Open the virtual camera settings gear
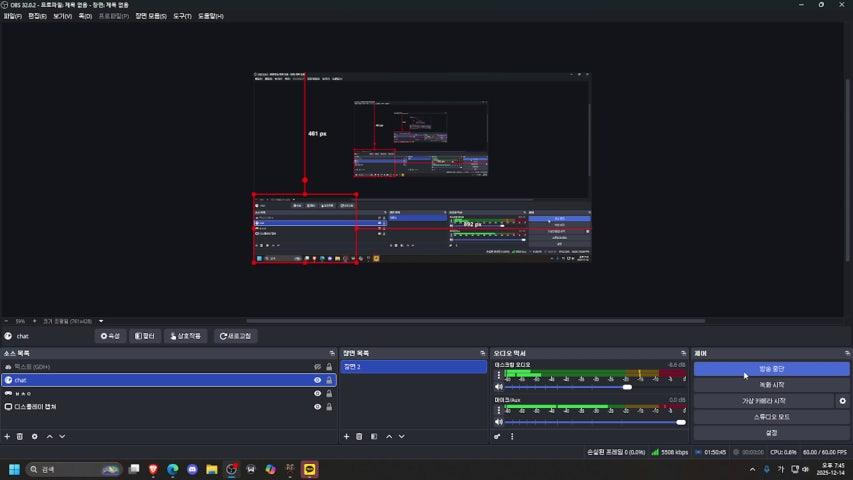This screenshot has width=853, height=480. (842, 401)
